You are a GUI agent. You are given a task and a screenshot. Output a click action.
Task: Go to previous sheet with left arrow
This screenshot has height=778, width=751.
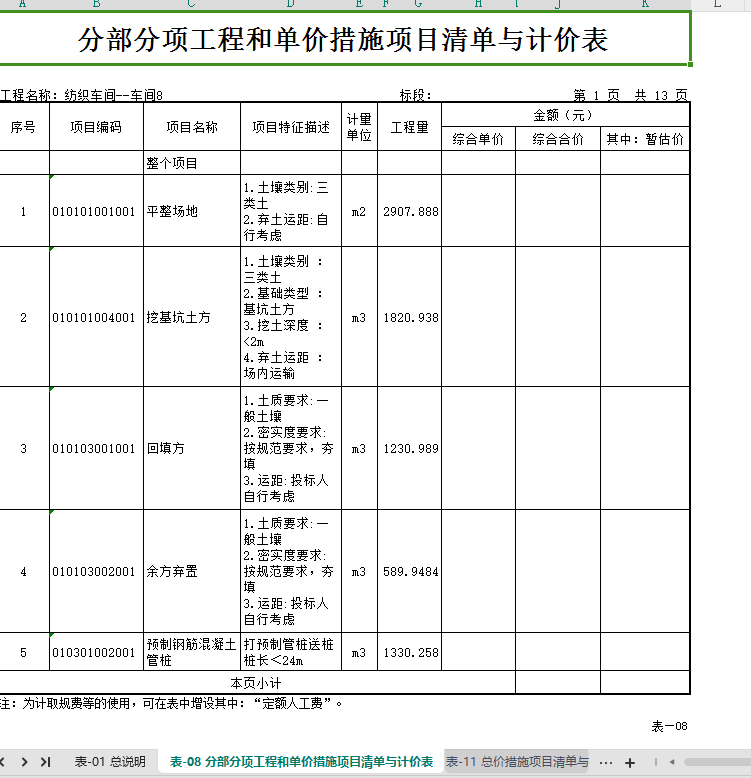tap(3, 762)
